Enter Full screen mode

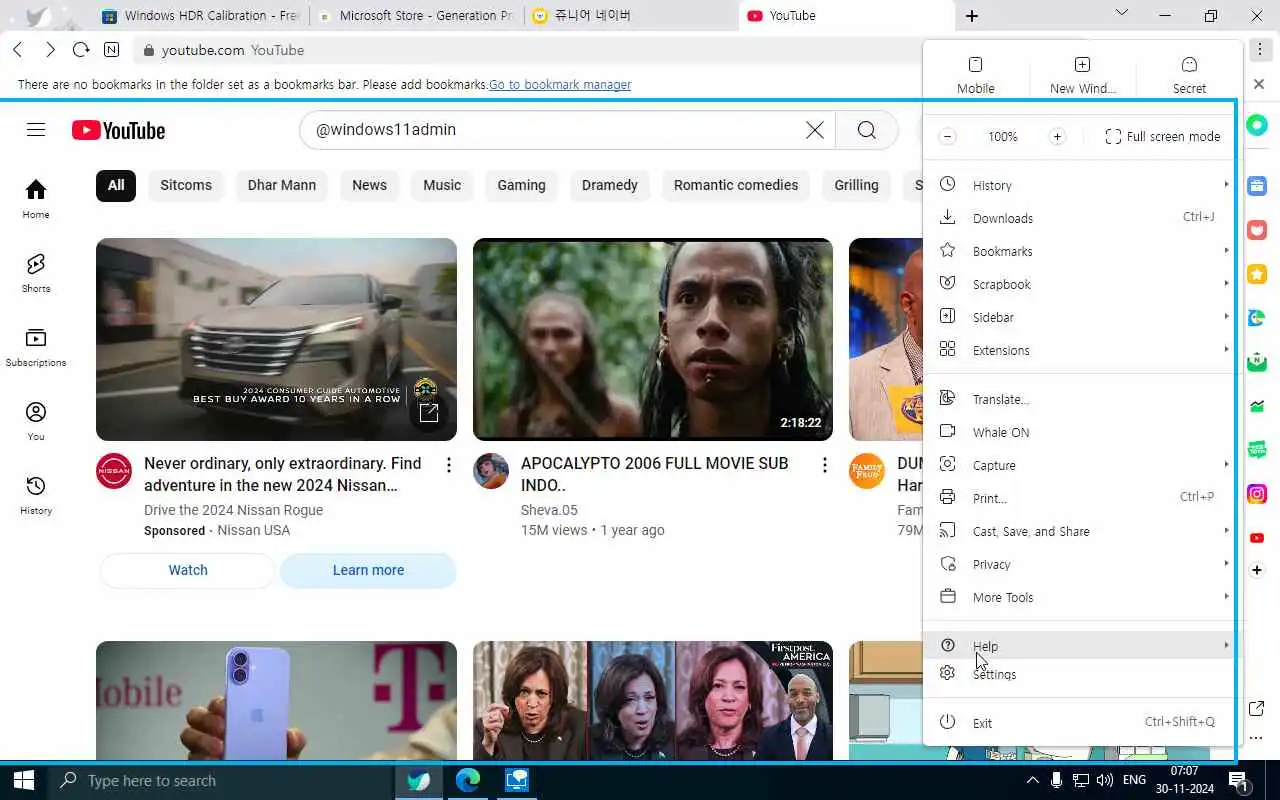point(1162,137)
